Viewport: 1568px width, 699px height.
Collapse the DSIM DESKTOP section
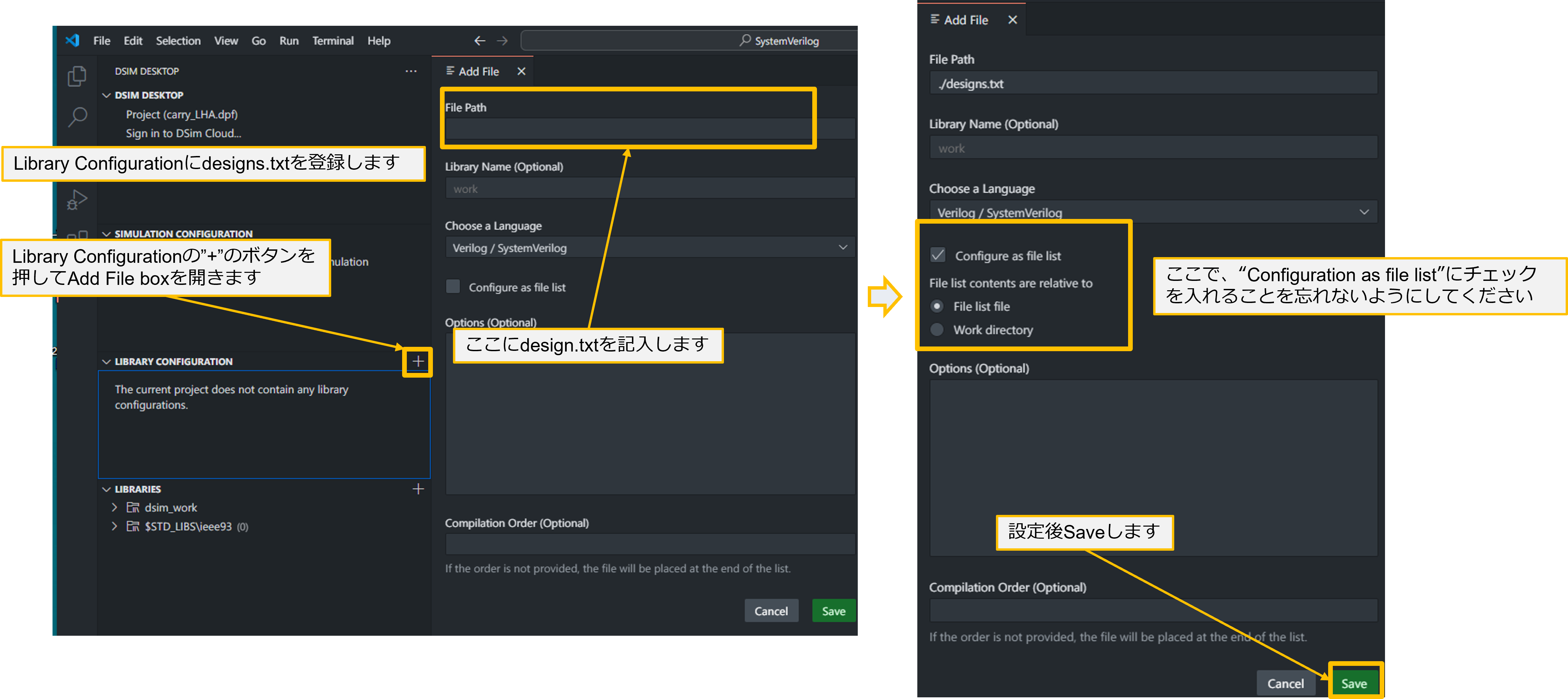pos(106,95)
